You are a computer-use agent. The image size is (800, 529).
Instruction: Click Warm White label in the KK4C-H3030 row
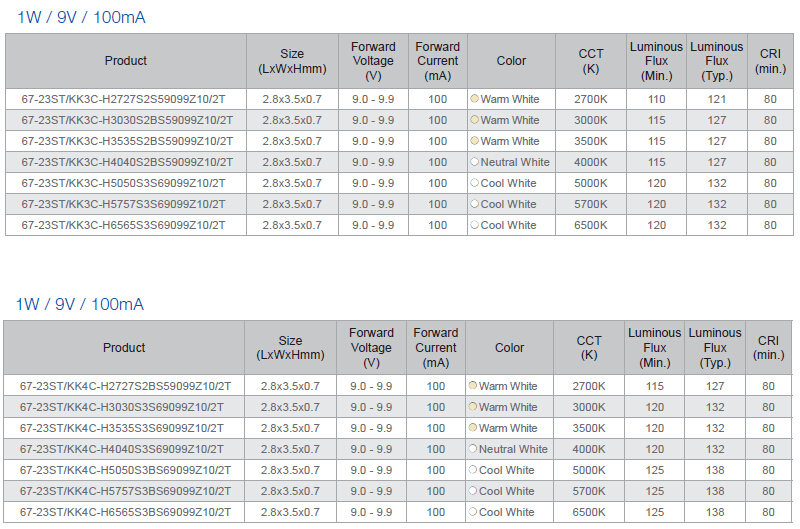tap(508, 407)
